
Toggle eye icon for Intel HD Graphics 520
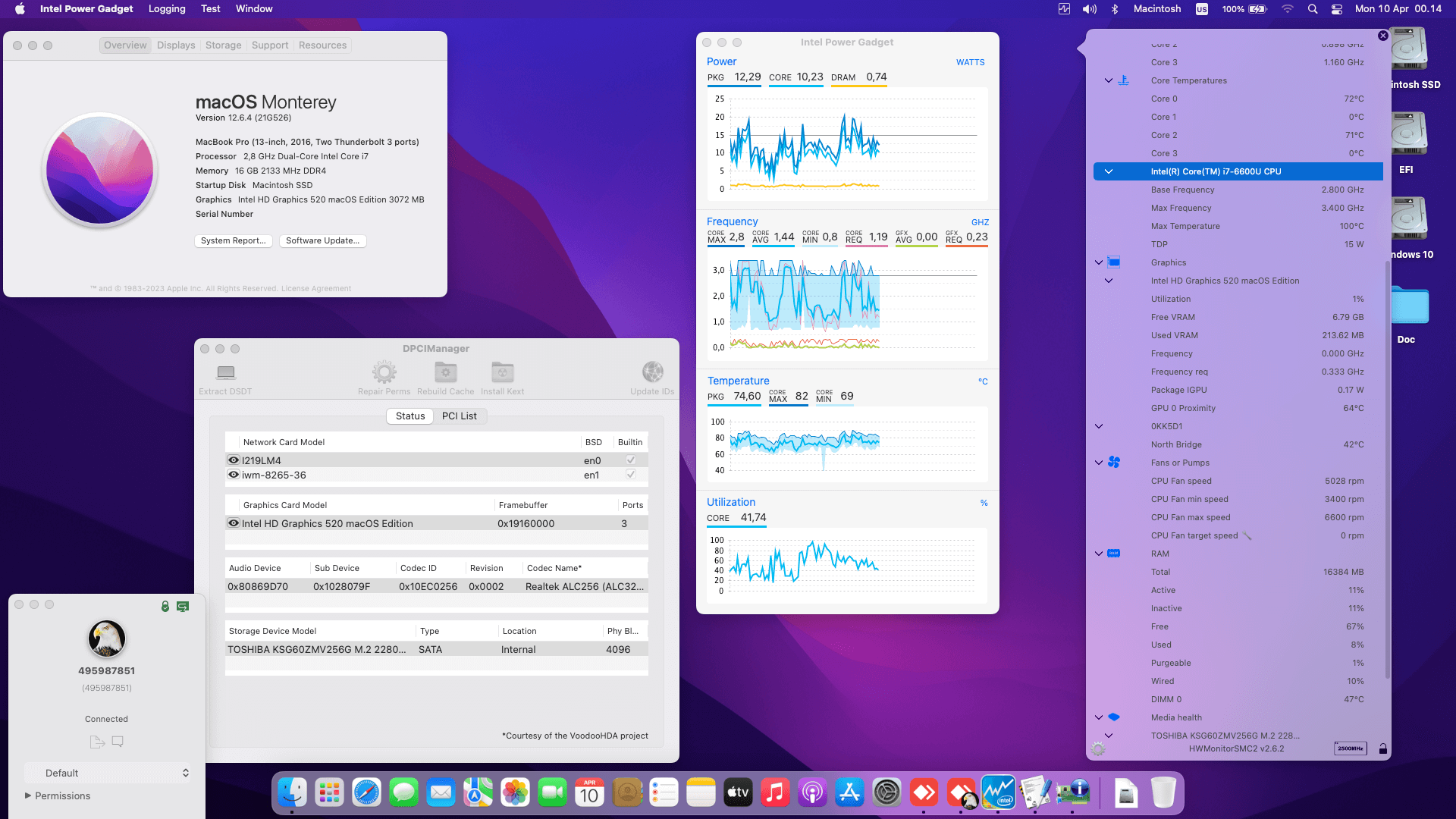click(x=234, y=523)
